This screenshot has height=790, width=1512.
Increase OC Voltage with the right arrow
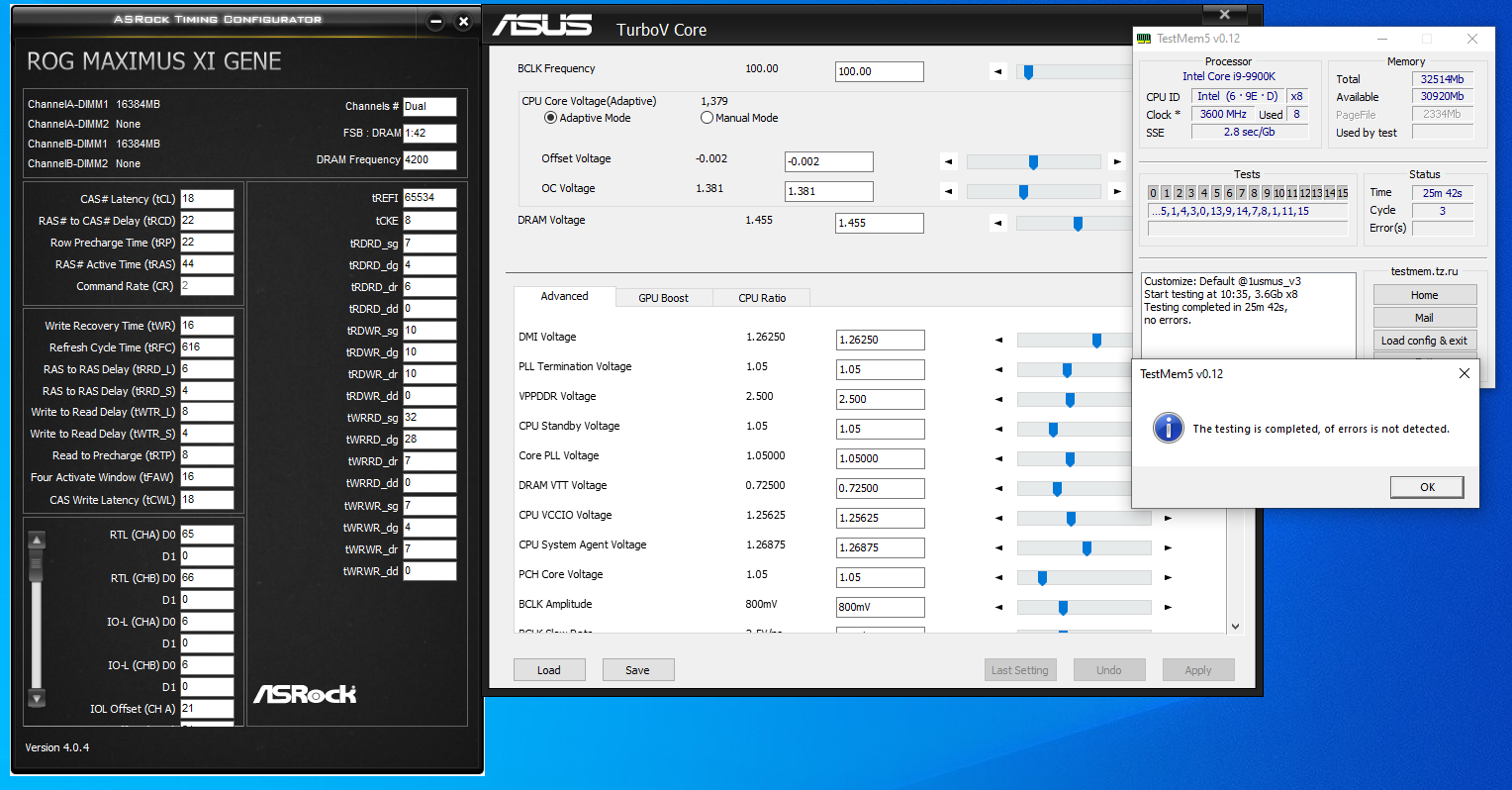[1117, 191]
